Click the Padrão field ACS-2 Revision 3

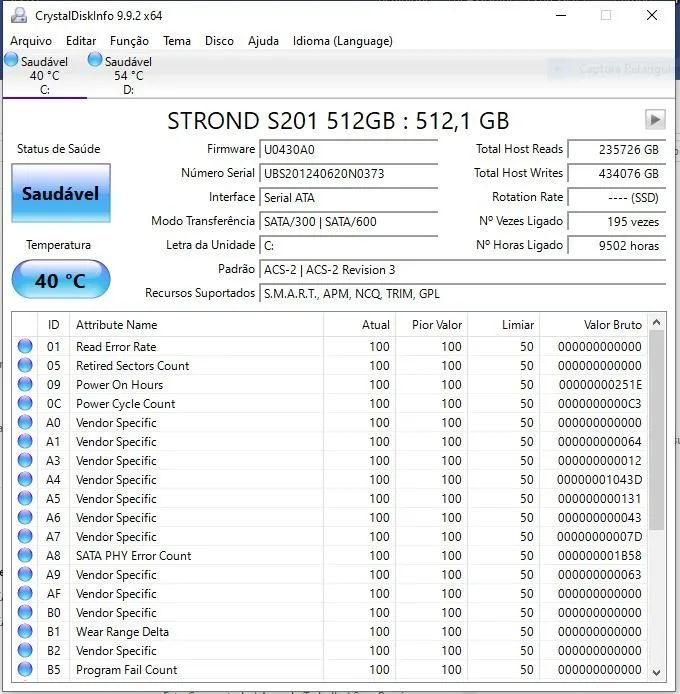[463, 270]
